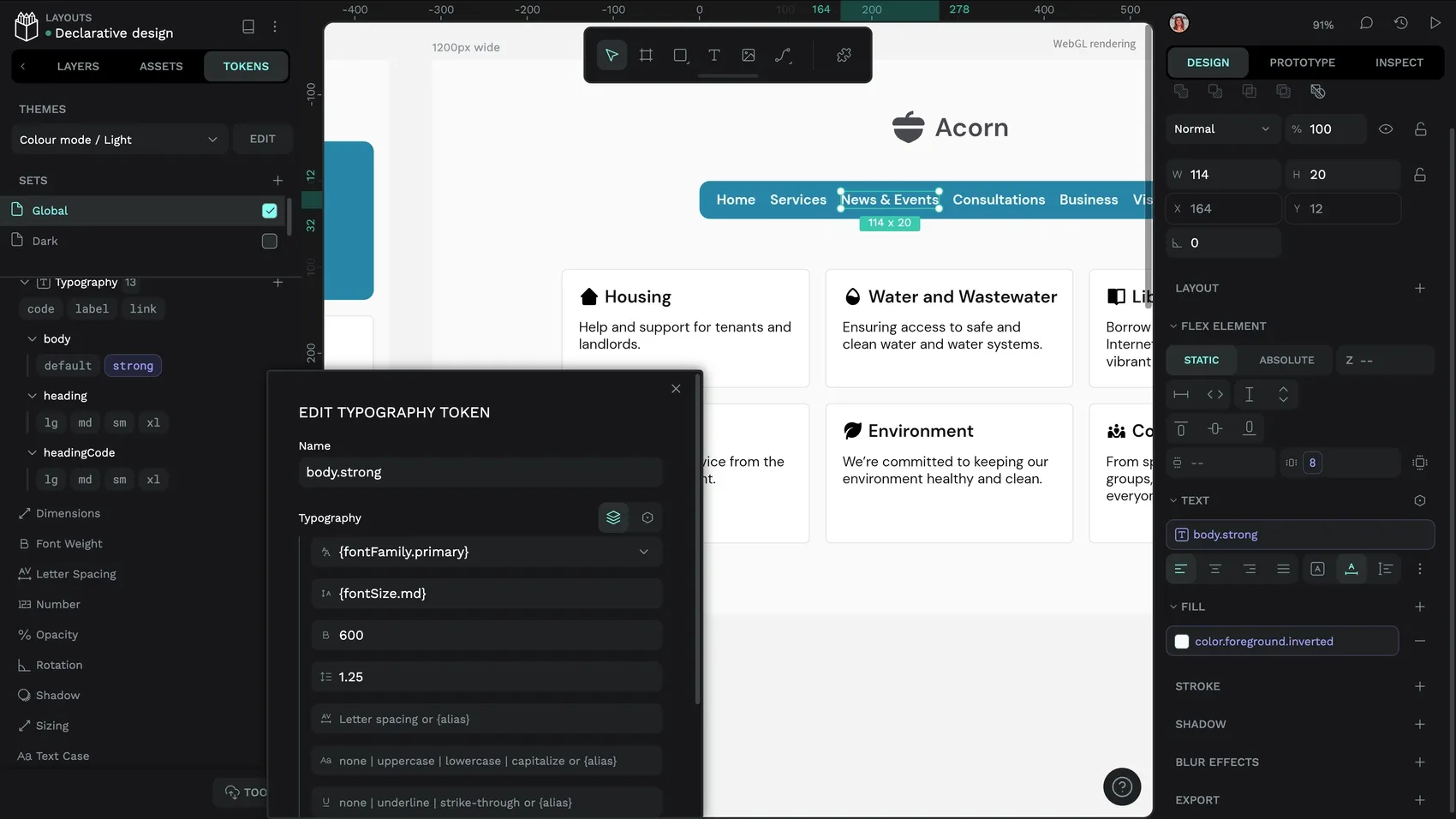Select the Rectangle shape tool
This screenshot has width=1456, height=819.
[x=680, y=55]
